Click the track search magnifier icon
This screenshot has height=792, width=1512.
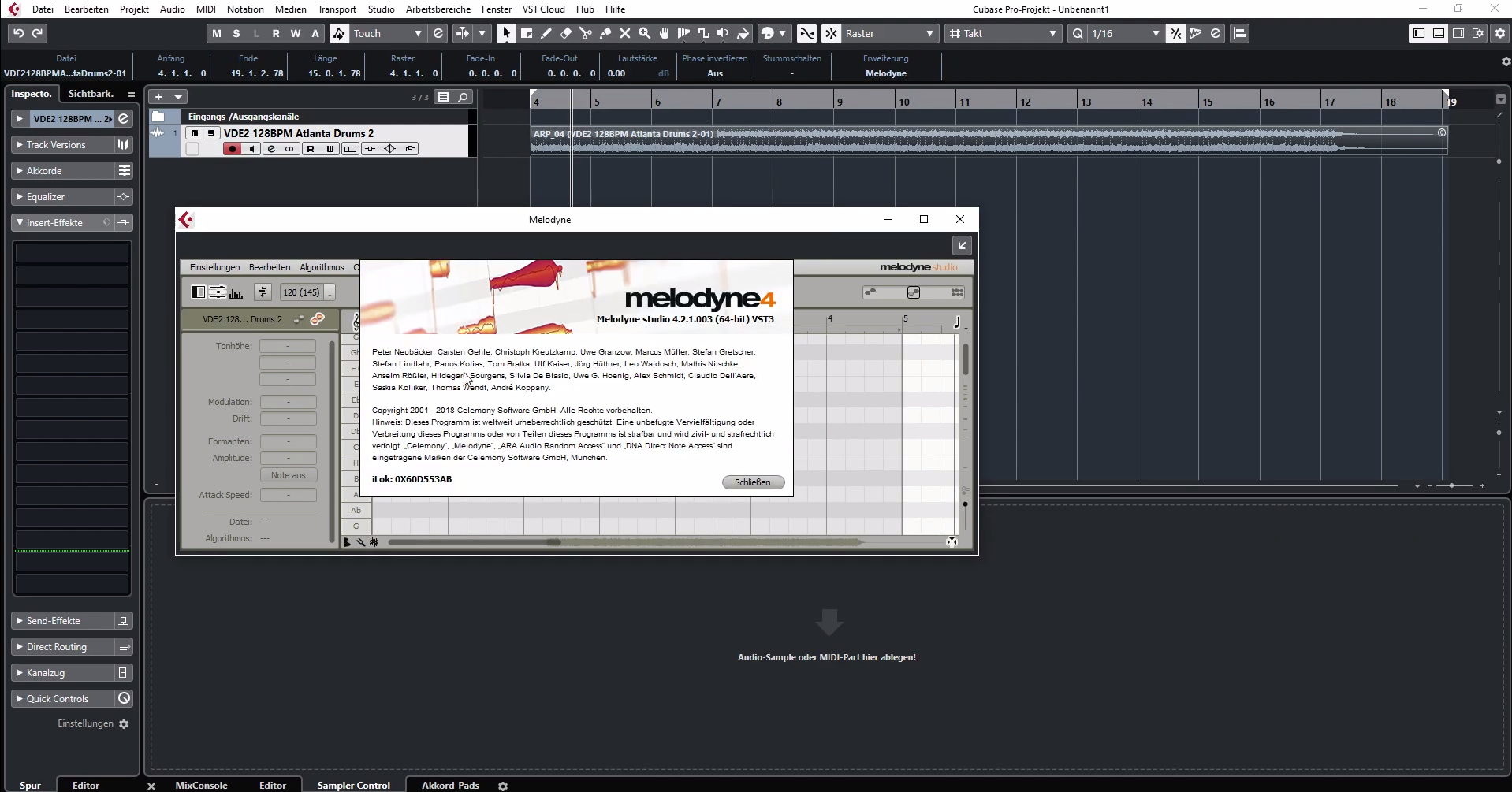point(463,97)
